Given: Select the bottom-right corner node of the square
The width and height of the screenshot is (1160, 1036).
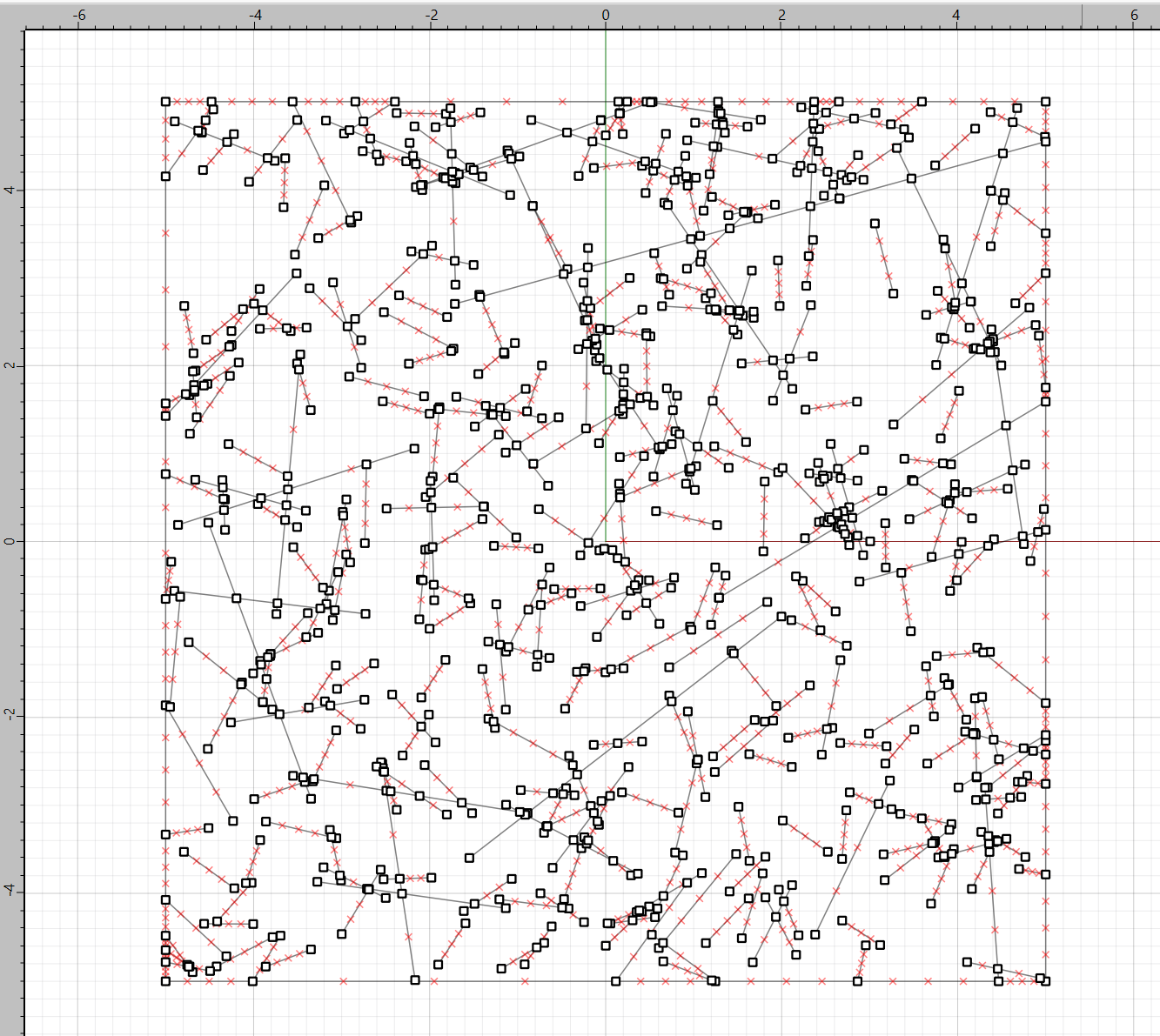Looking at the screenshot, I should click(x=1045, y=981).
